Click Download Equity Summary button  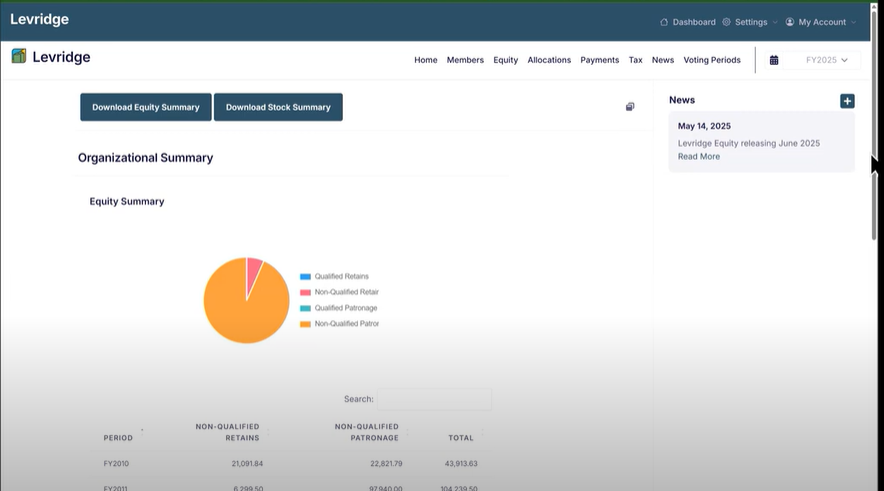point(145,107)
